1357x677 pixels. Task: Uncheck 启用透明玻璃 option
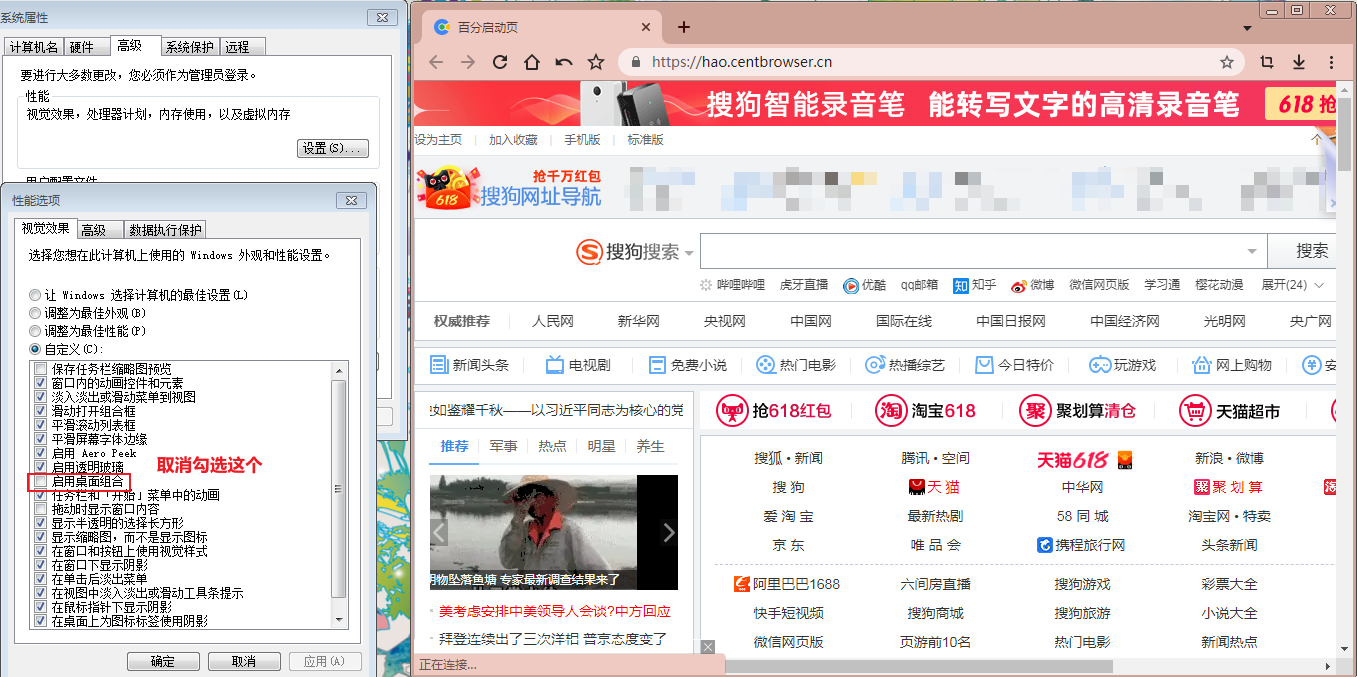coord(40,467)
